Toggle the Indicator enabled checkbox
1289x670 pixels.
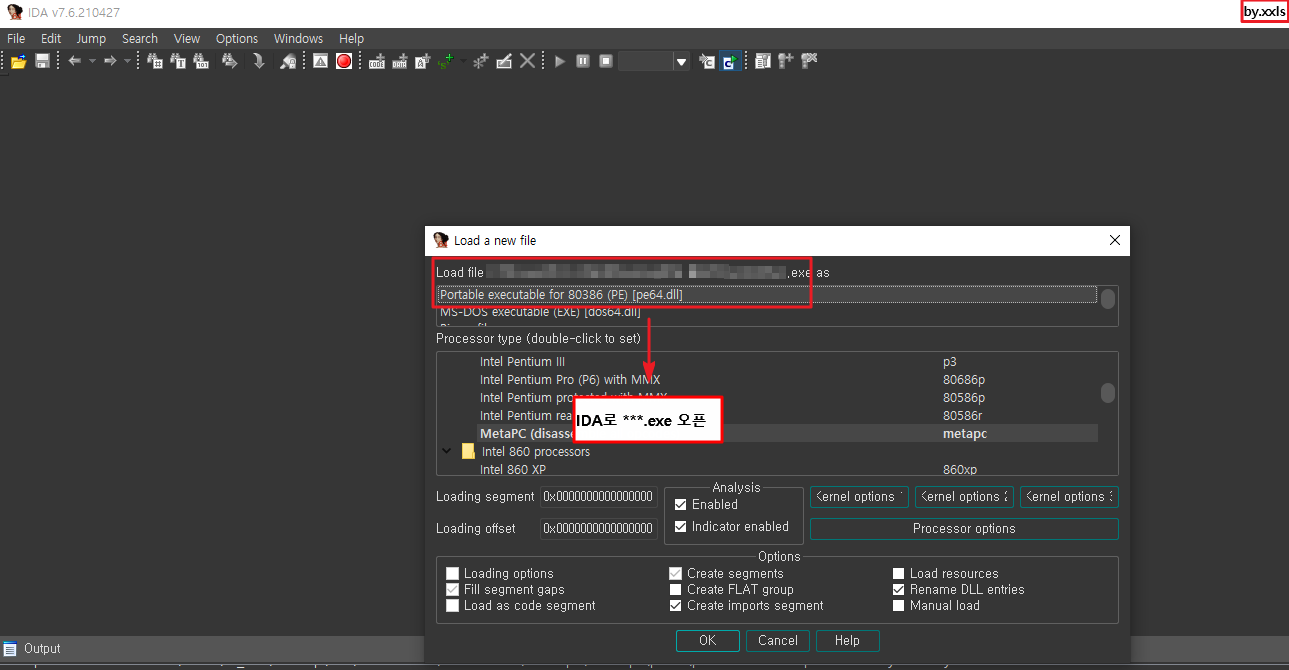point(681,527)
